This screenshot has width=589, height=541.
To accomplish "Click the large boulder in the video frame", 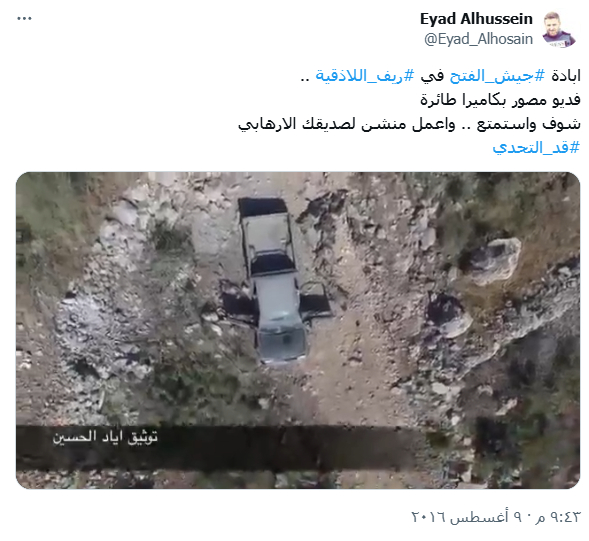I will pyautogui.click(x=495, y=261).
